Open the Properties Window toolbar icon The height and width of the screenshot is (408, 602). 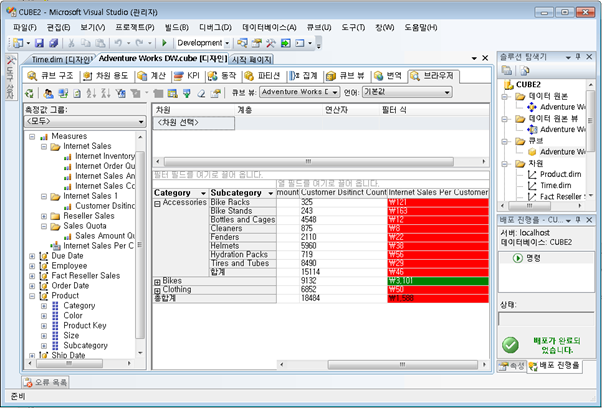coord(256,43)
